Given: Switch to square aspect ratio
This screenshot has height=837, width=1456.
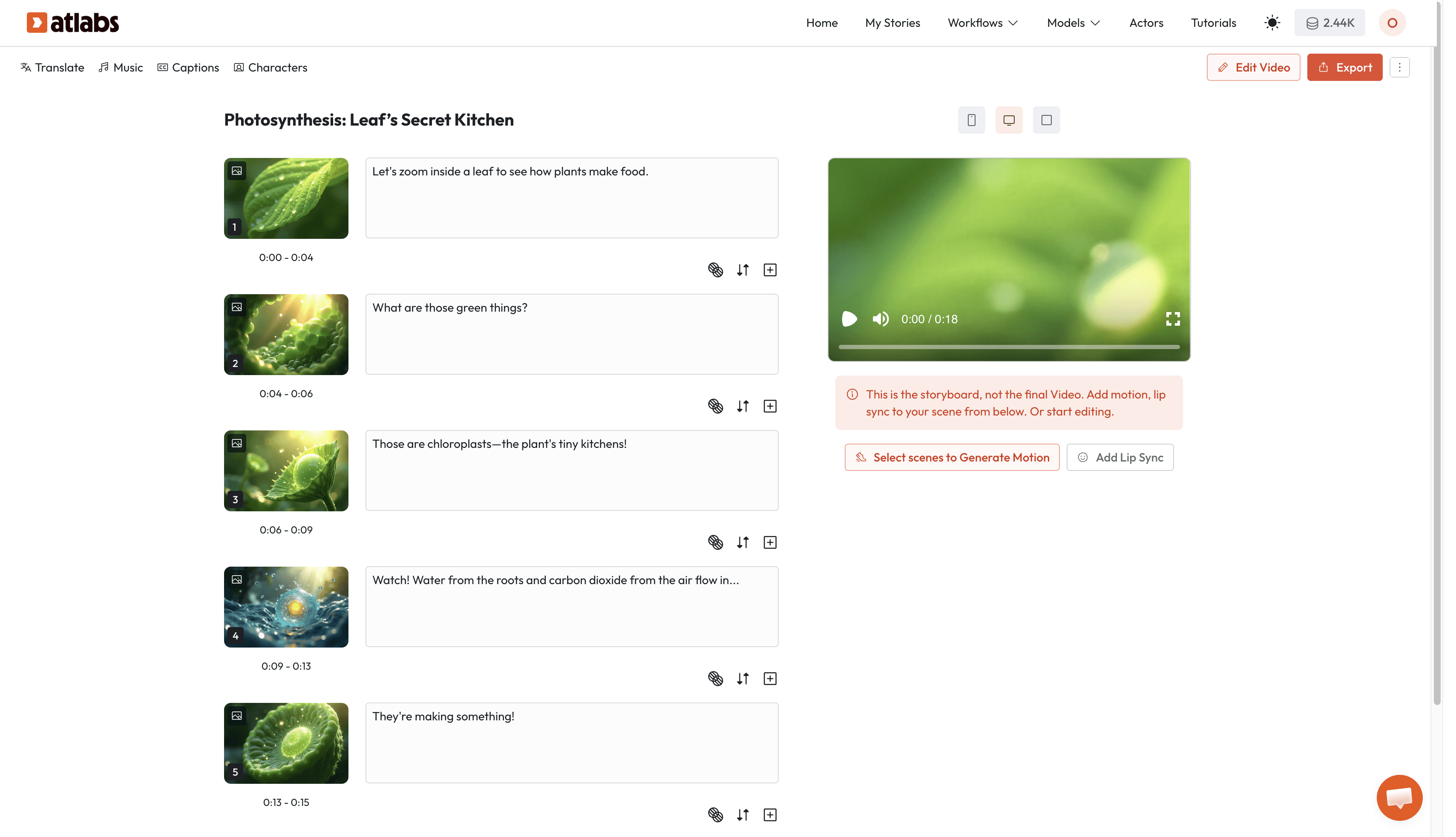Looking at the screenshot, I should 1046,120.
